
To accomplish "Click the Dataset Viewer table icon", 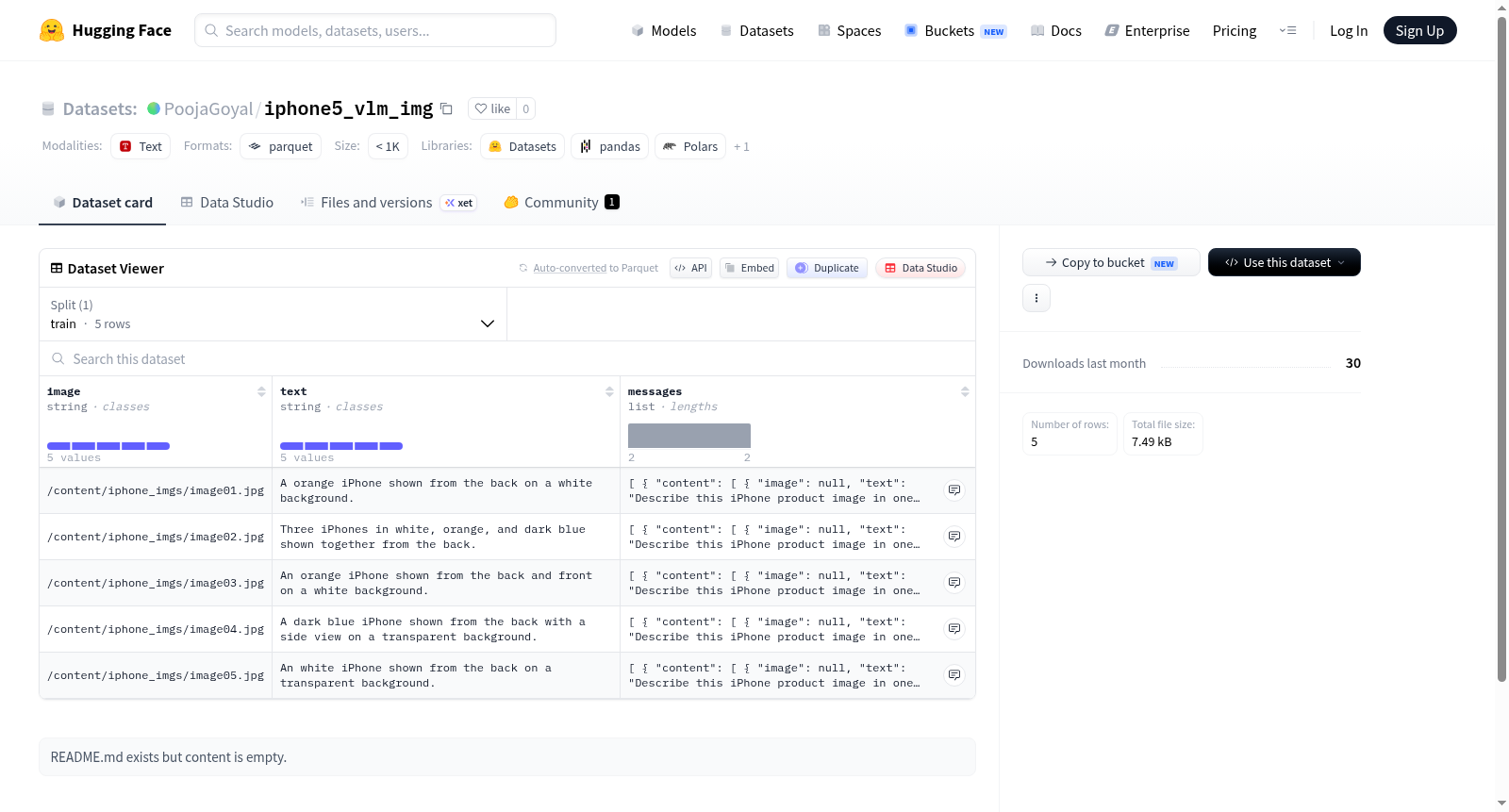I will (x=57, y=269).
